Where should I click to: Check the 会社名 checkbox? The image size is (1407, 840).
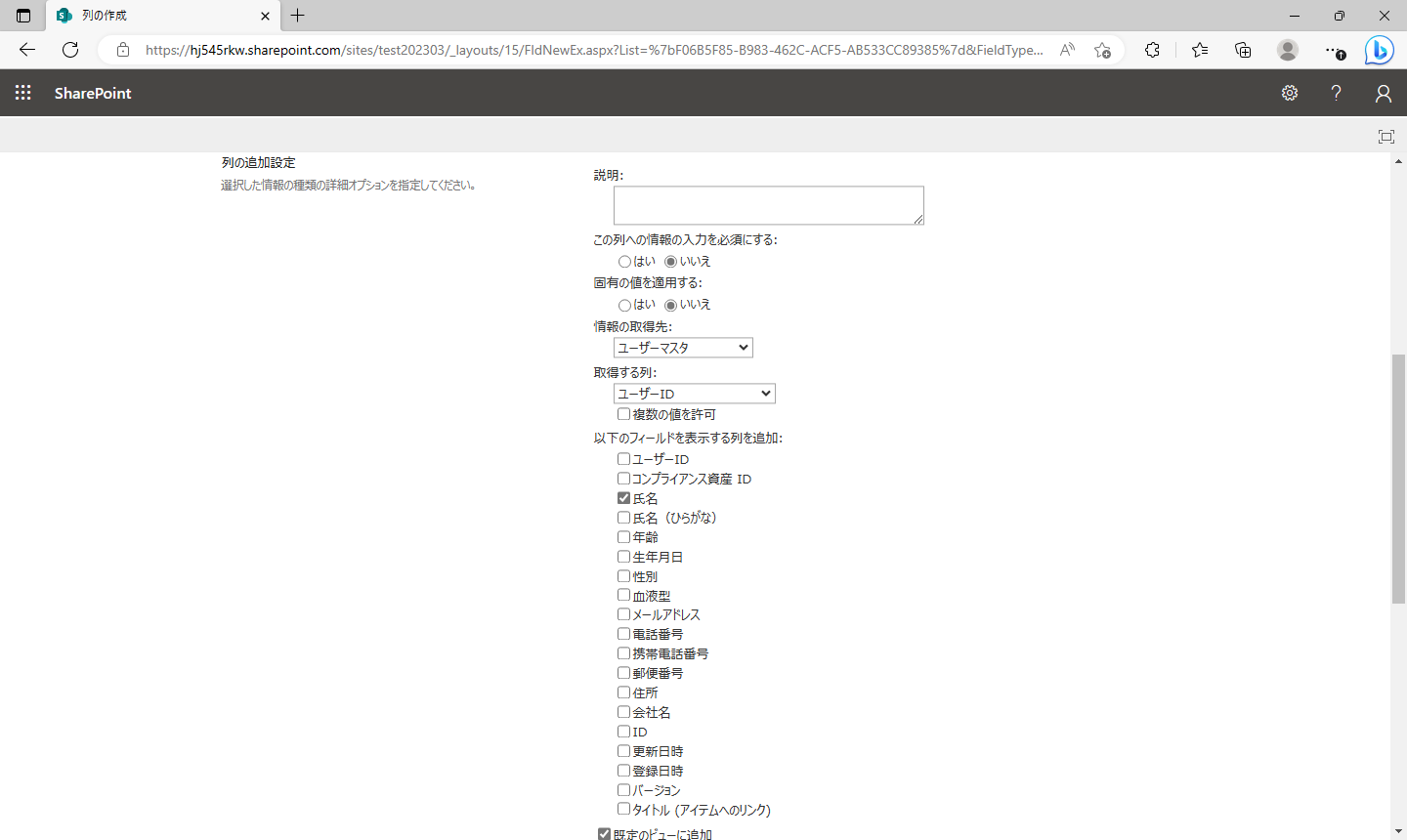(x=623, y=712)
